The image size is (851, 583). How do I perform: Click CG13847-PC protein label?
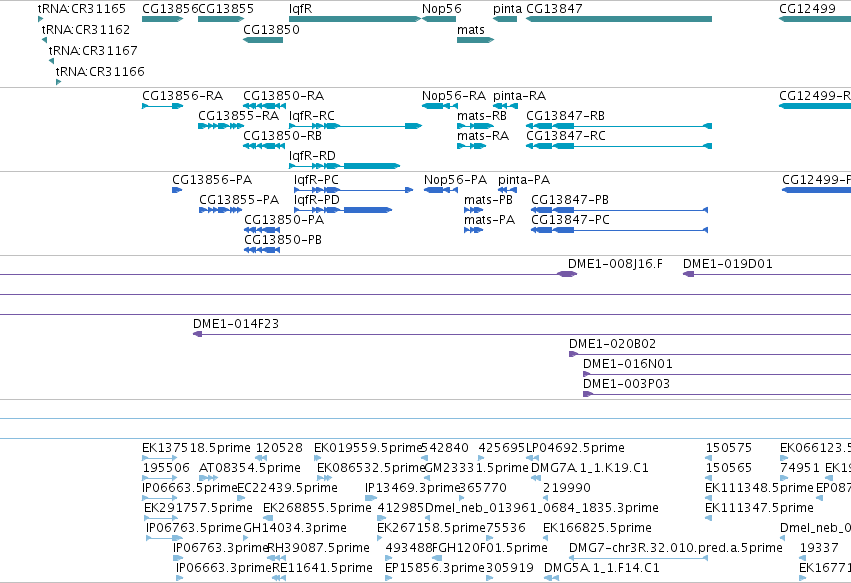(570, 220)
